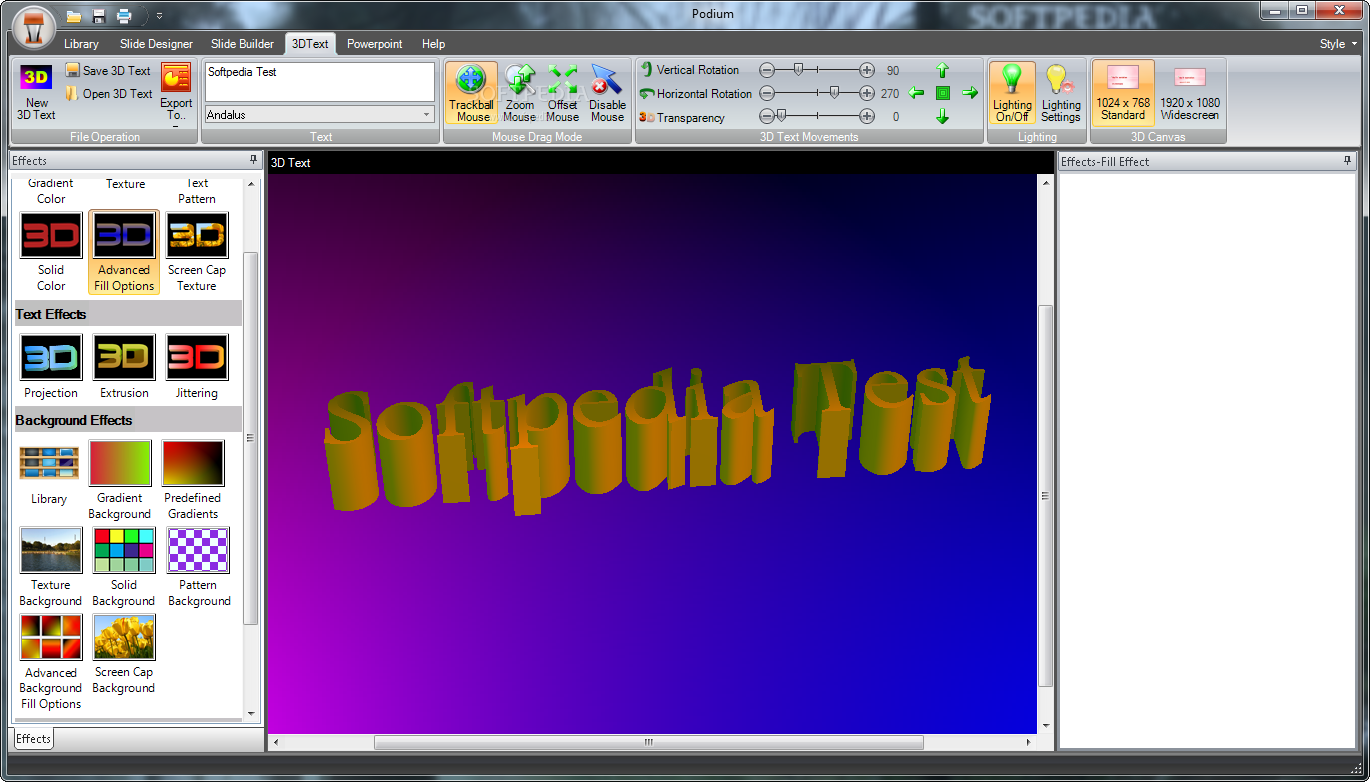Toggle Lighting On/Off

pyautogui.click(x=1012, y=93)
